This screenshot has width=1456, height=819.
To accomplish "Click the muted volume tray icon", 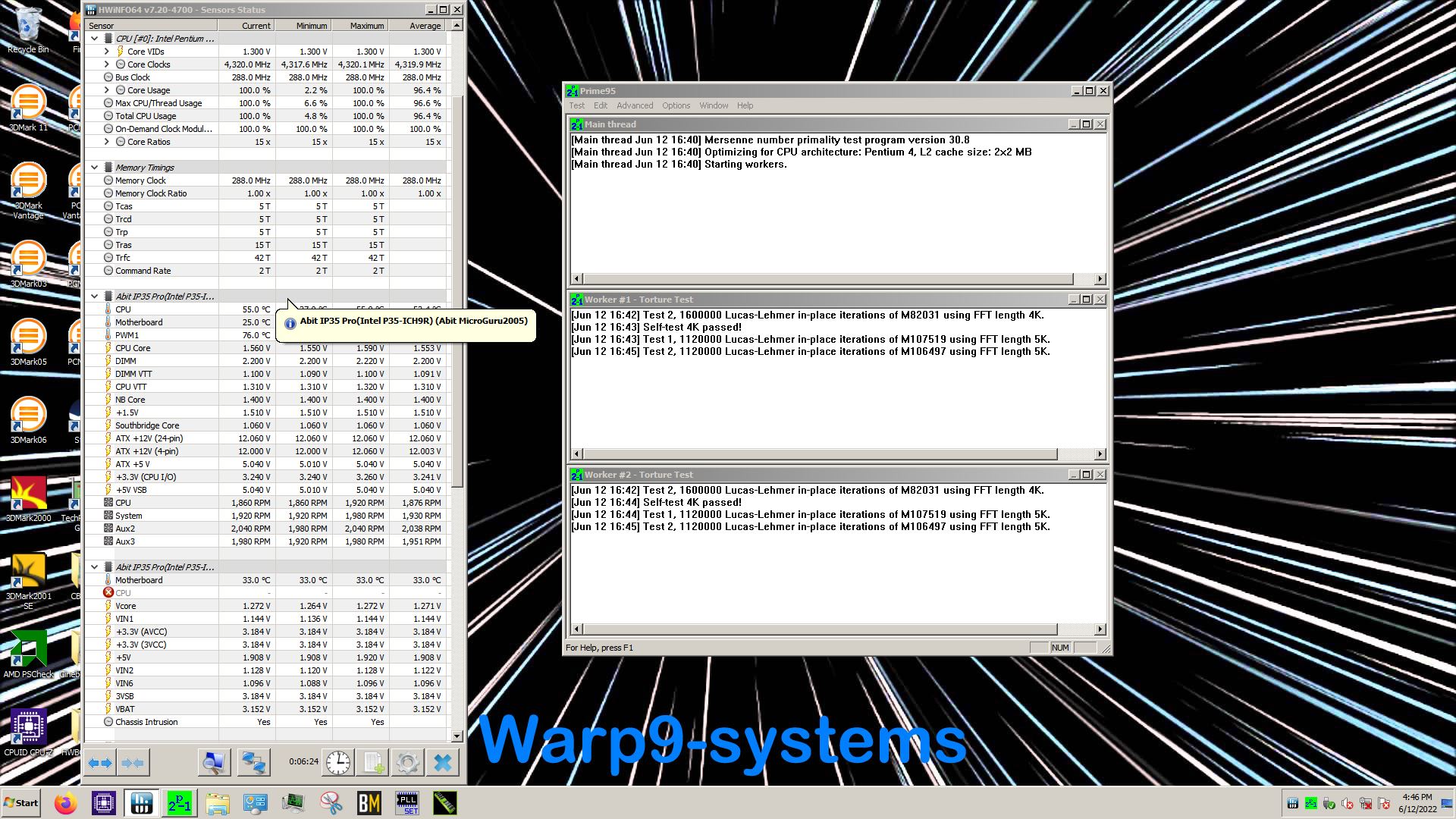I will (1348, 804).
